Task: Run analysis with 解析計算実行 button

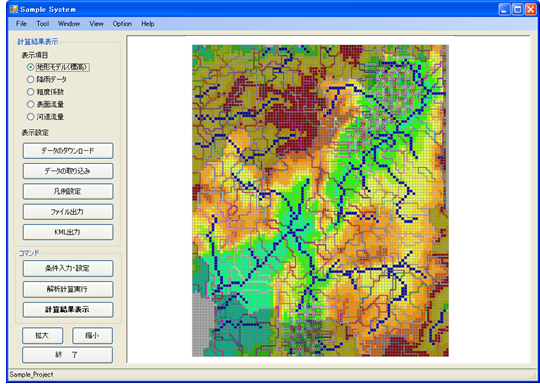Action: [x=68, y=289]
